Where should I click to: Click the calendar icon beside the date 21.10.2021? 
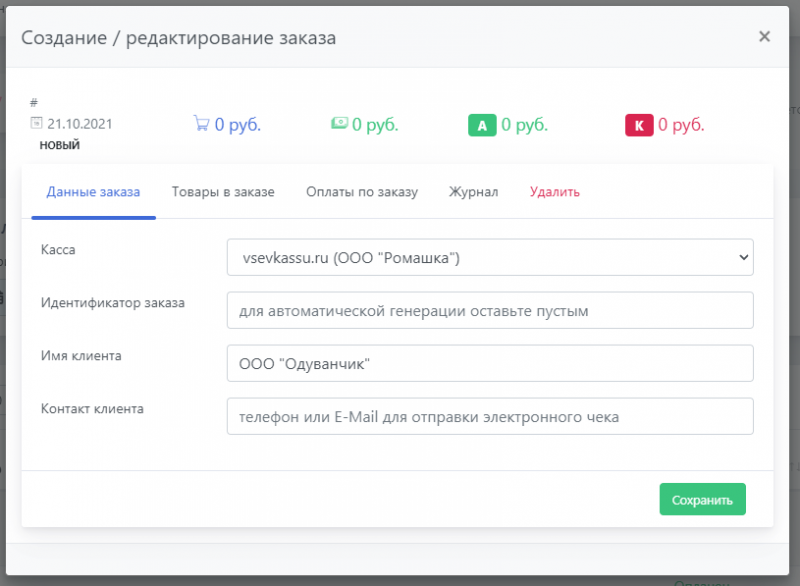(38, 124)
